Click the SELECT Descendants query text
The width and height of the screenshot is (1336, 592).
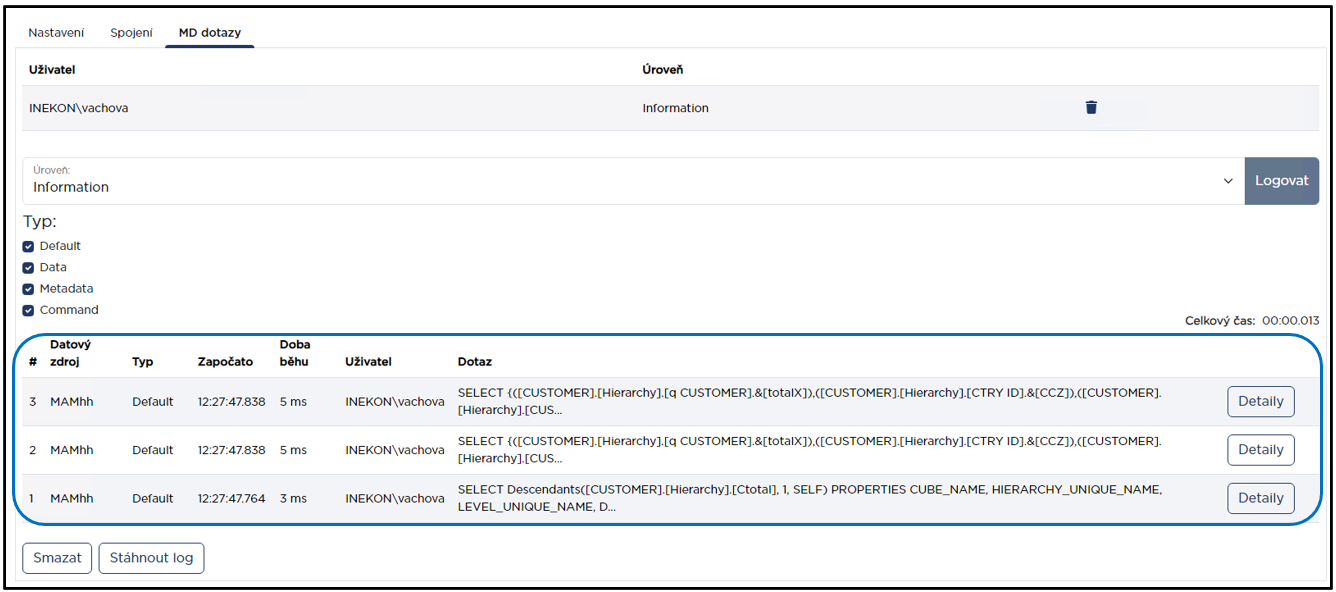coord(810,498)
